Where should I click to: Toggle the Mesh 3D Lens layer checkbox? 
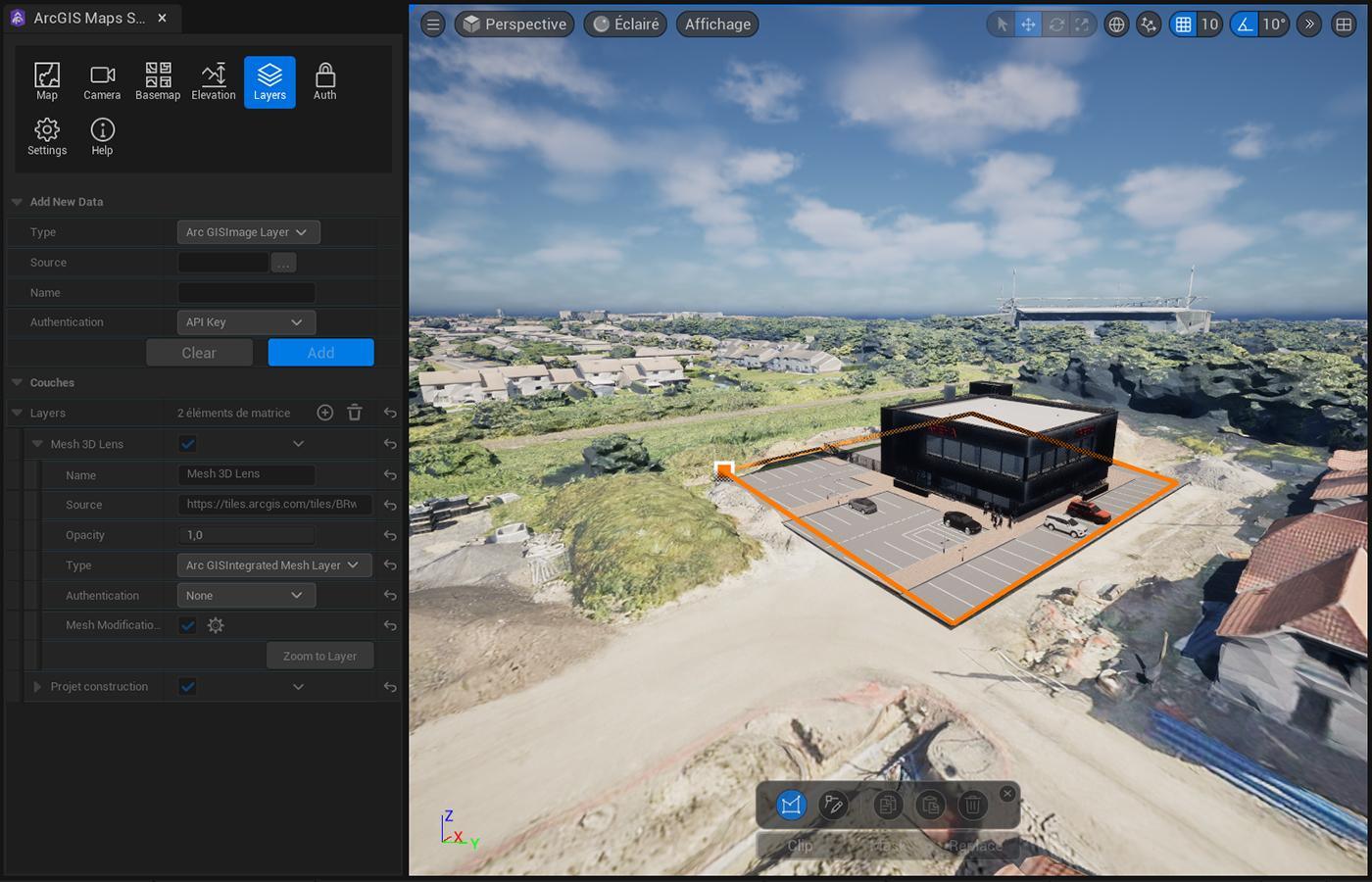188,444
